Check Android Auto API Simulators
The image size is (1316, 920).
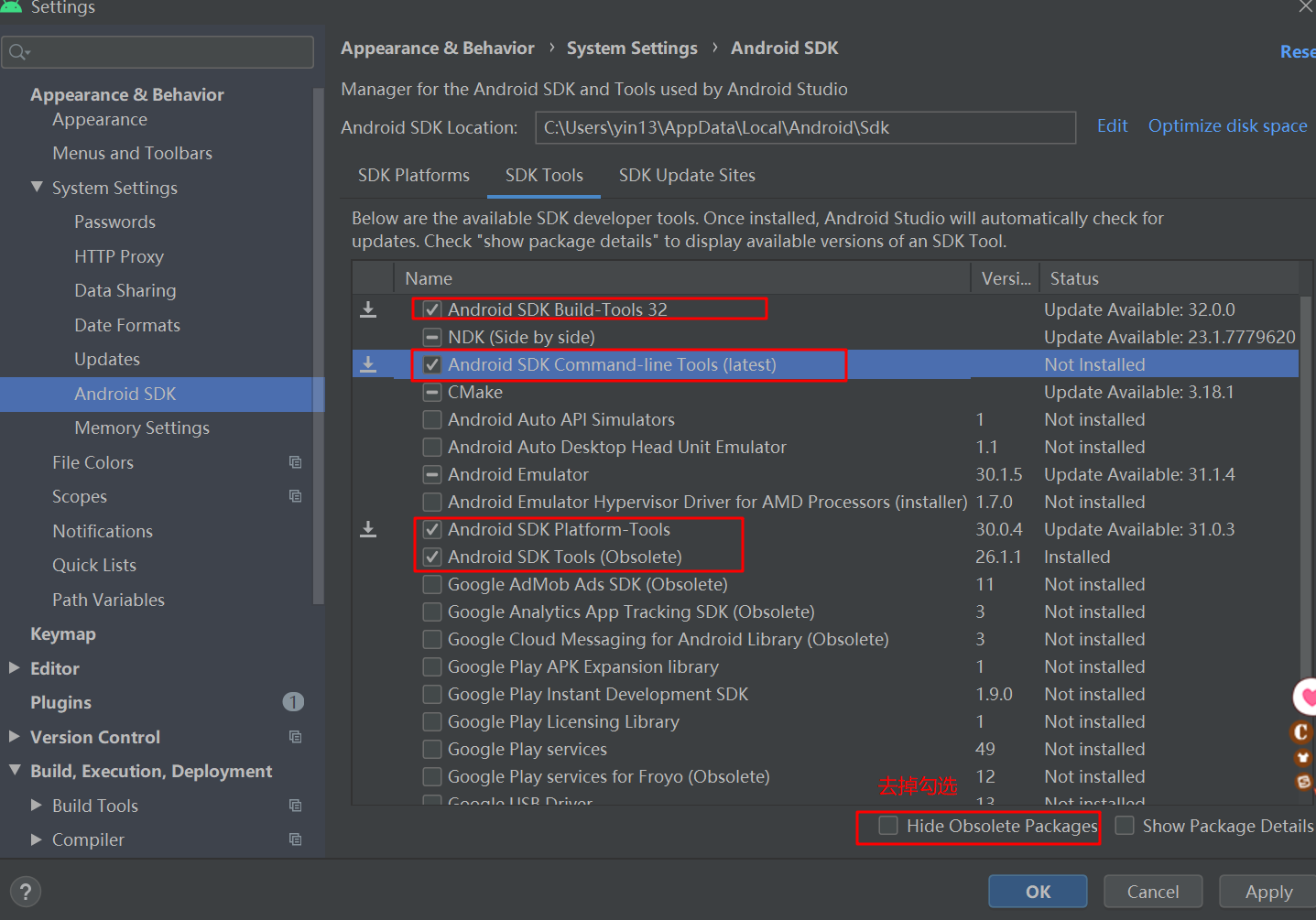point(432,419)
